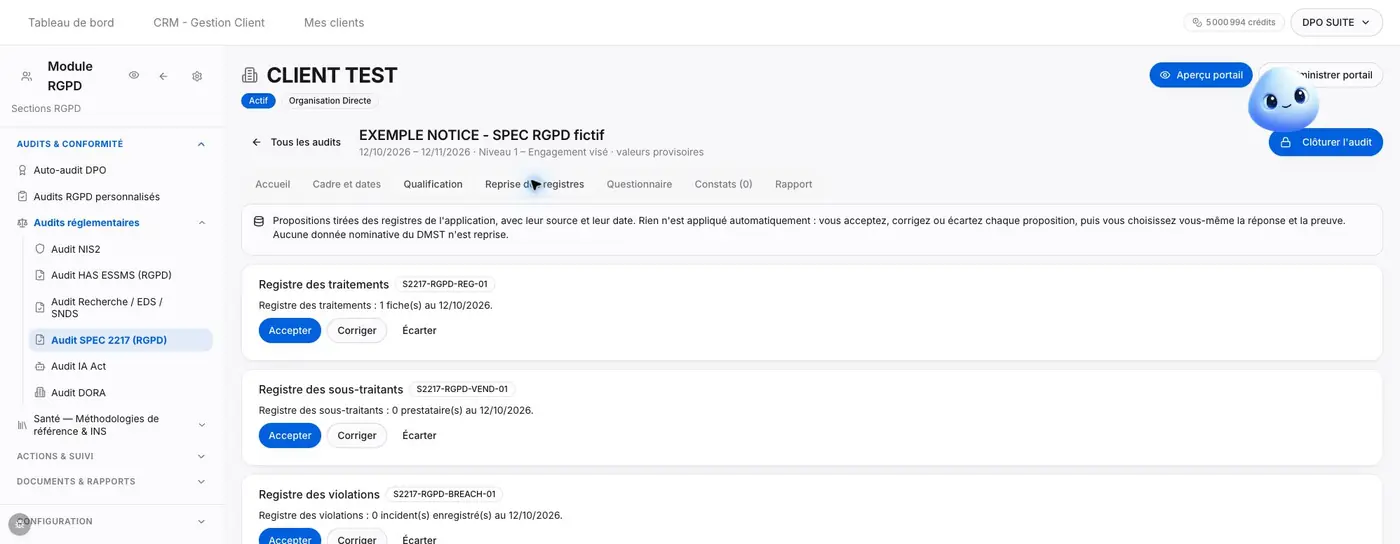Click the Organisation Directe badge
Screen dimensions: 1400x544
[330, 101]
